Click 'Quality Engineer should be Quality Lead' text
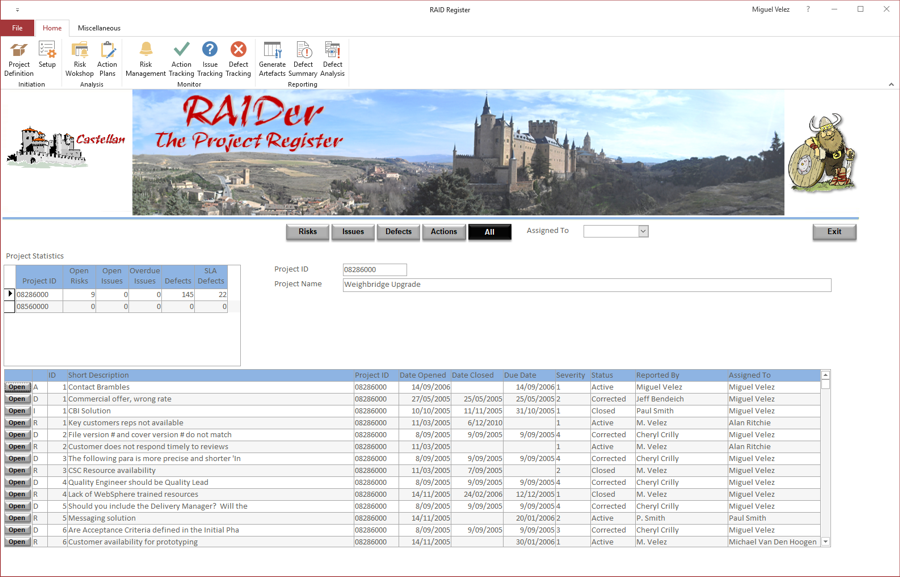 [138, 482]
